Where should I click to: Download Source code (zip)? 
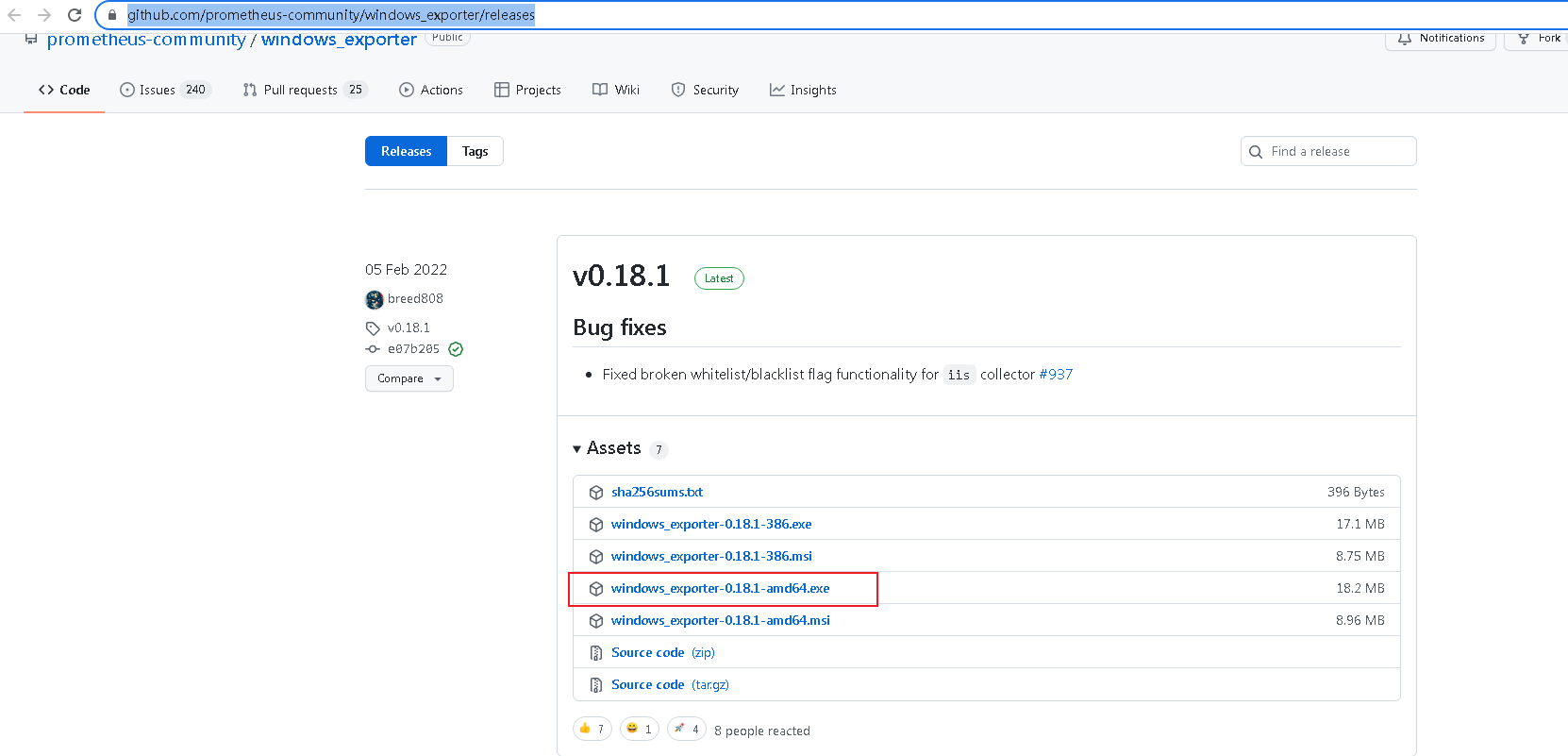click(663, 652)
